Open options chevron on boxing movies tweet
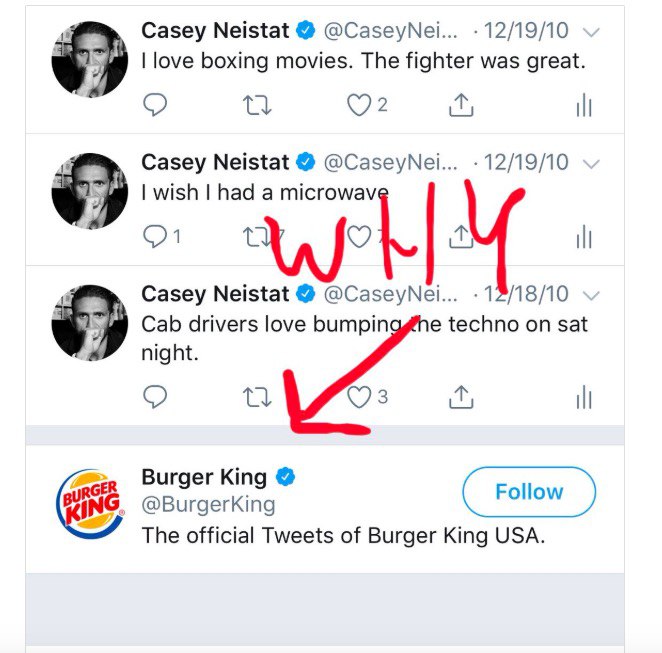662x653 pixels. (591, 32)
